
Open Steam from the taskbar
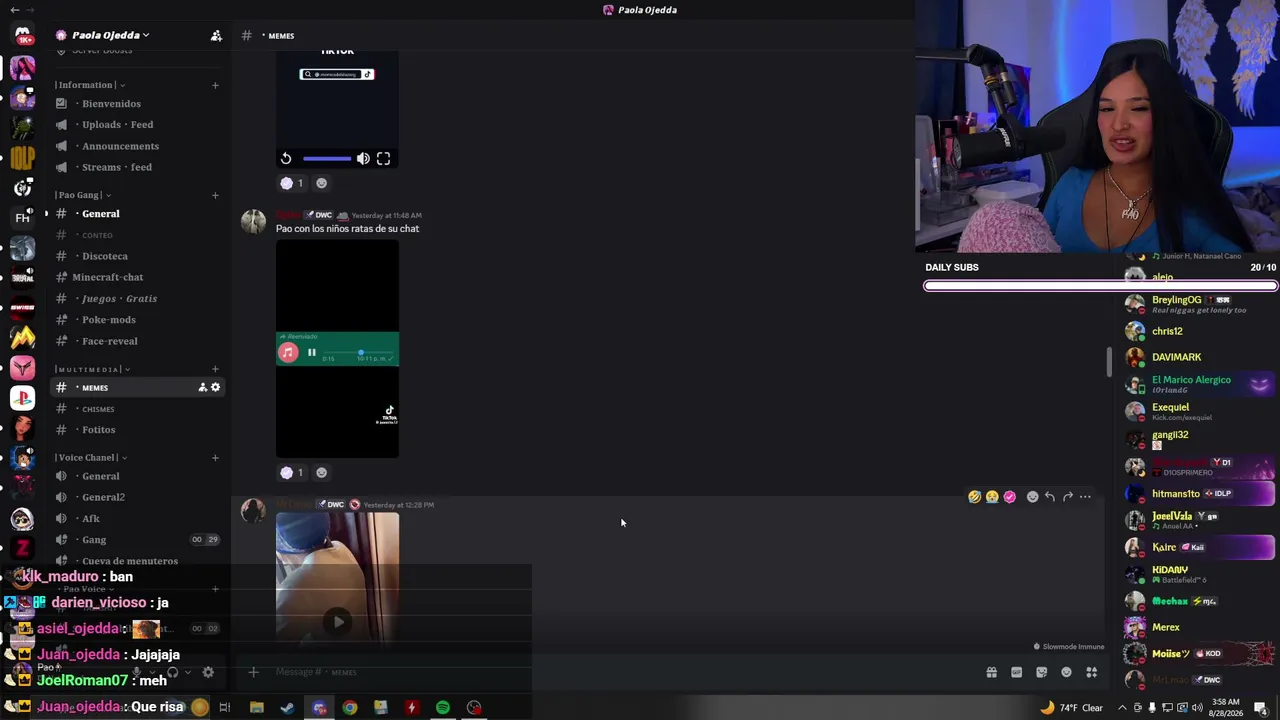pos(288,708)
